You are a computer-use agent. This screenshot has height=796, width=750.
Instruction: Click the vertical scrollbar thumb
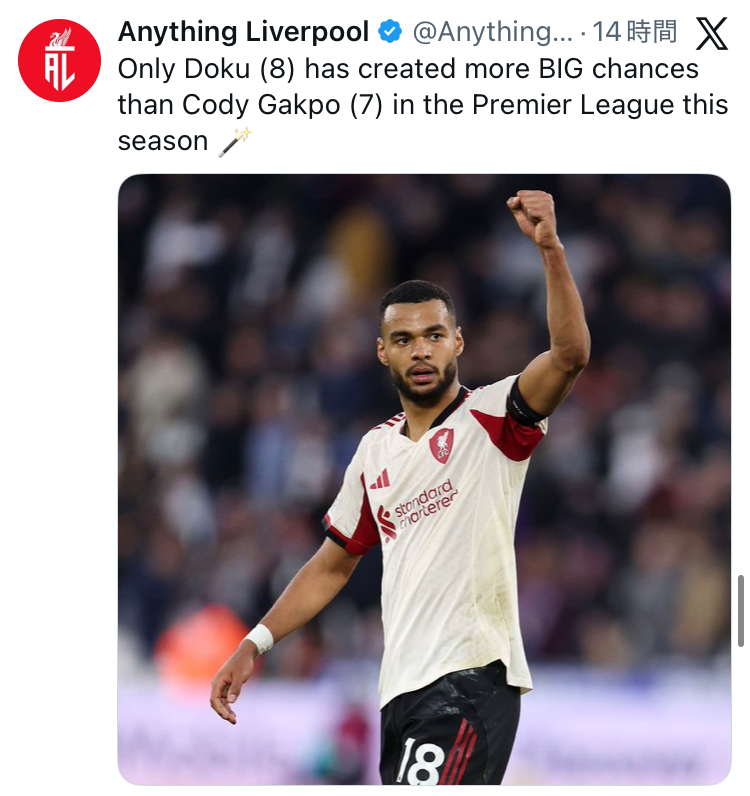[740, 611]
